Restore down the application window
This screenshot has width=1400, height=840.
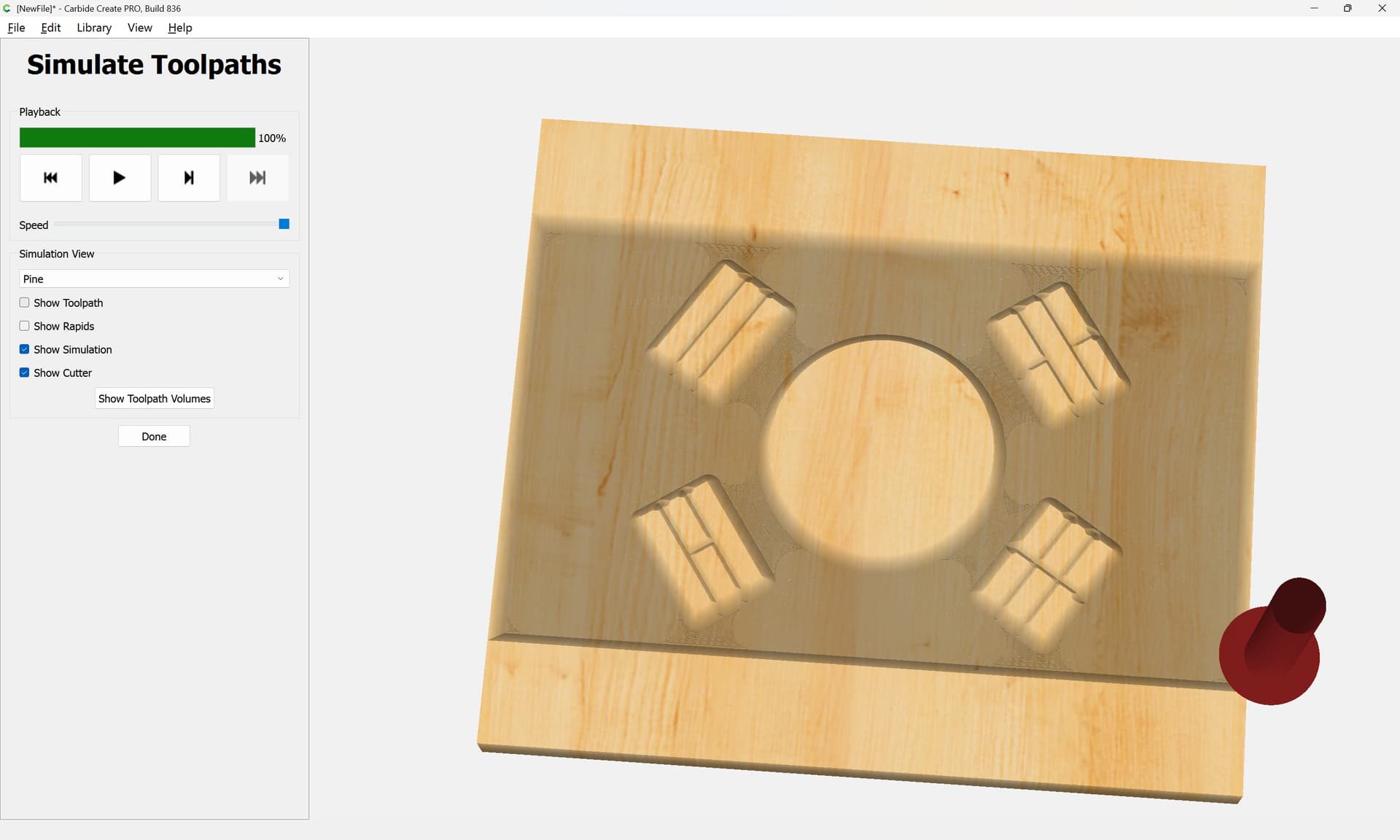click(x=1347, y=8)
